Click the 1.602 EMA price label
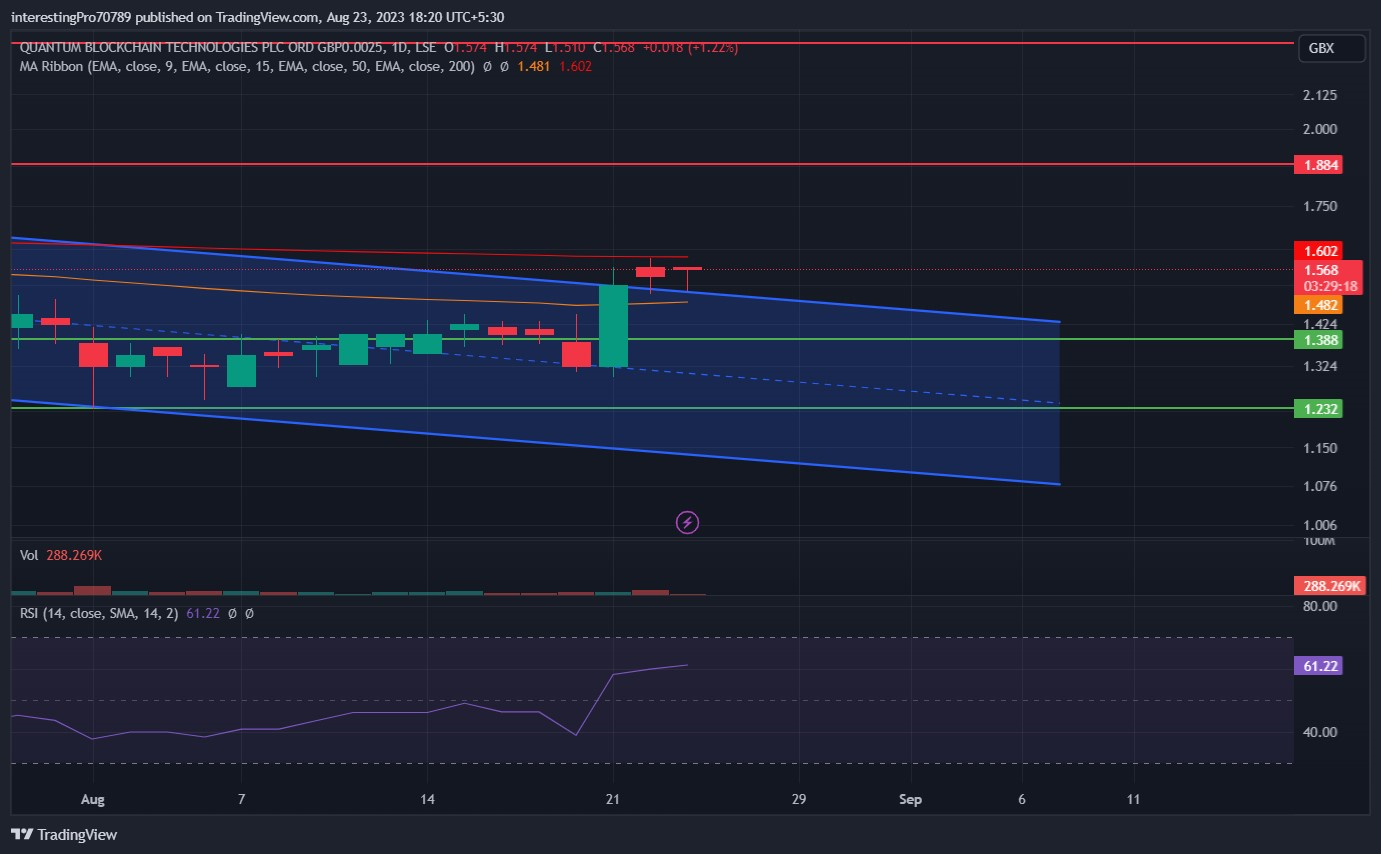The width and height of the screenshot is (1381, 854). pyautogui.click(x=1317, y=251)
